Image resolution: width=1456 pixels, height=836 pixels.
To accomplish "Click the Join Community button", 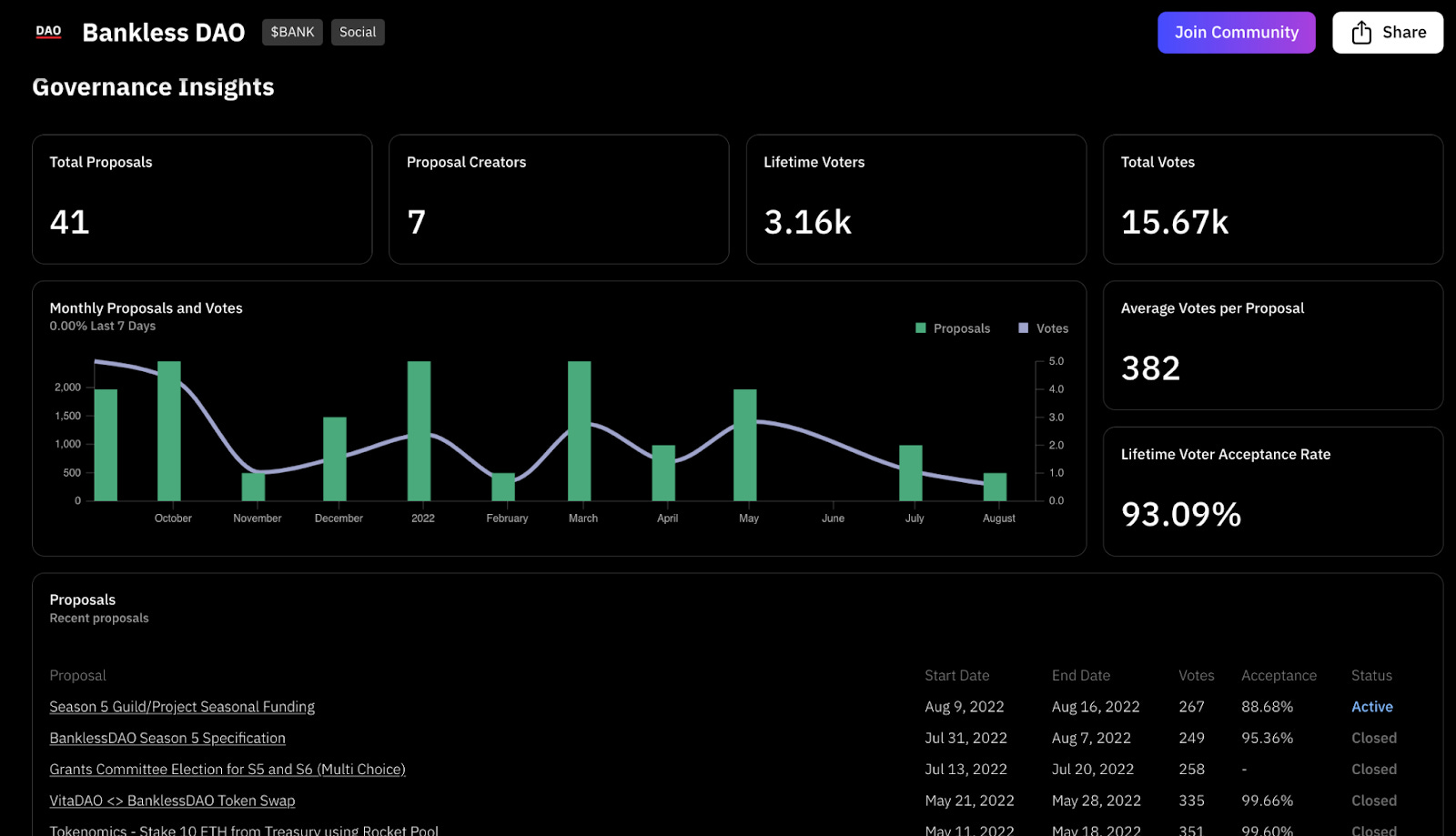I will [1236, 33].
